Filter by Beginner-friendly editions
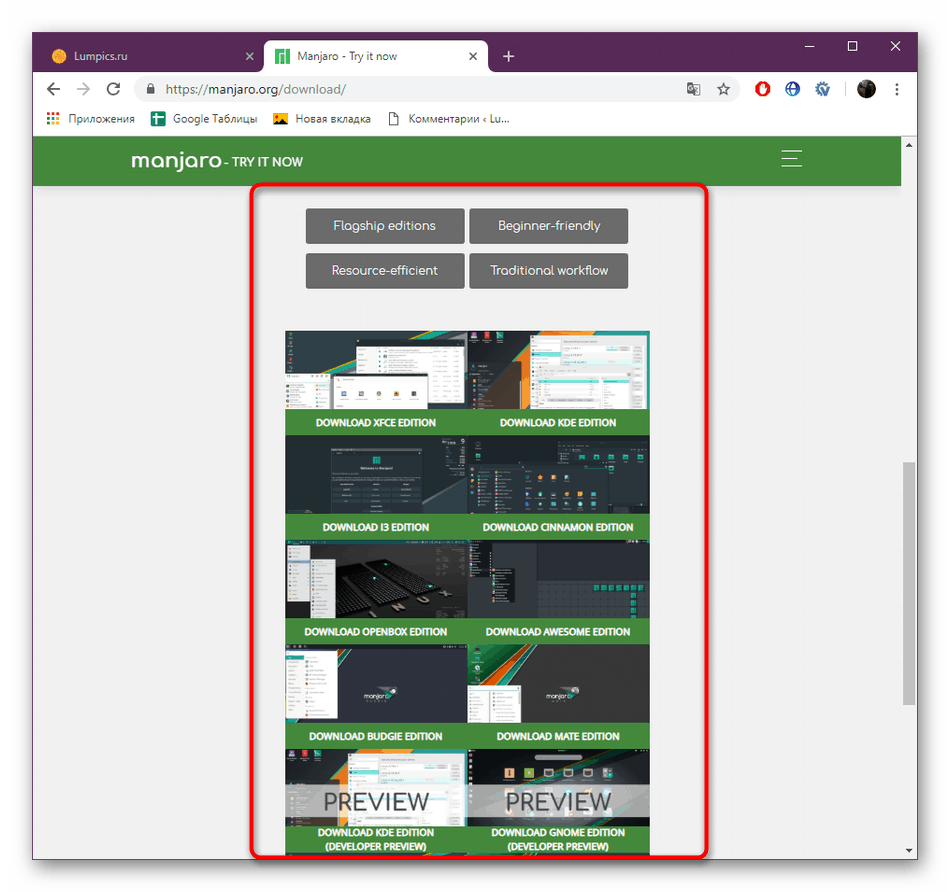Image resolution: width=950 pixels, height=892 pixels. (548, 226)
